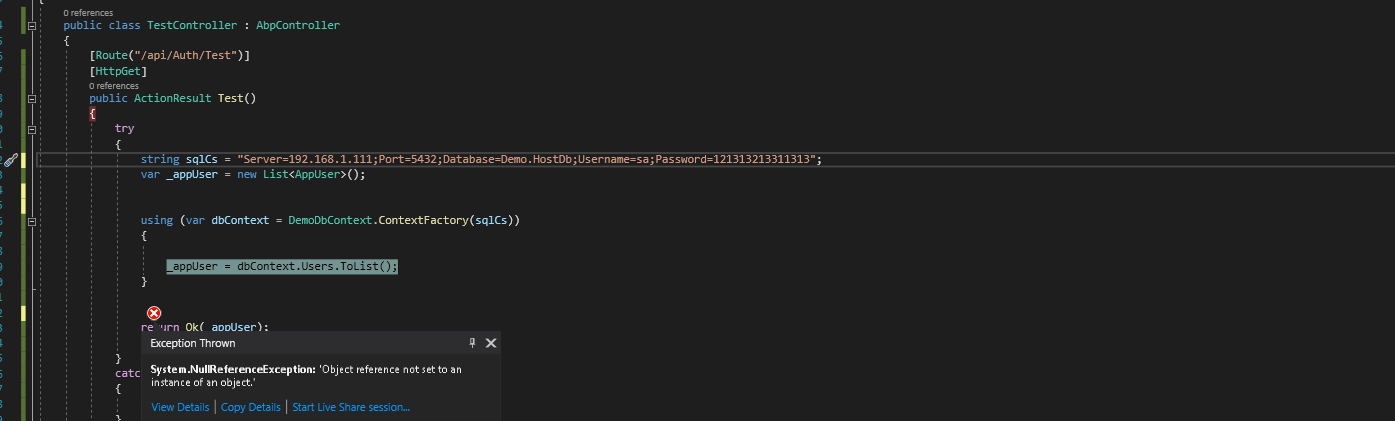
Task: Click the HttpGet attribute
Action: (x=118, y=72)
